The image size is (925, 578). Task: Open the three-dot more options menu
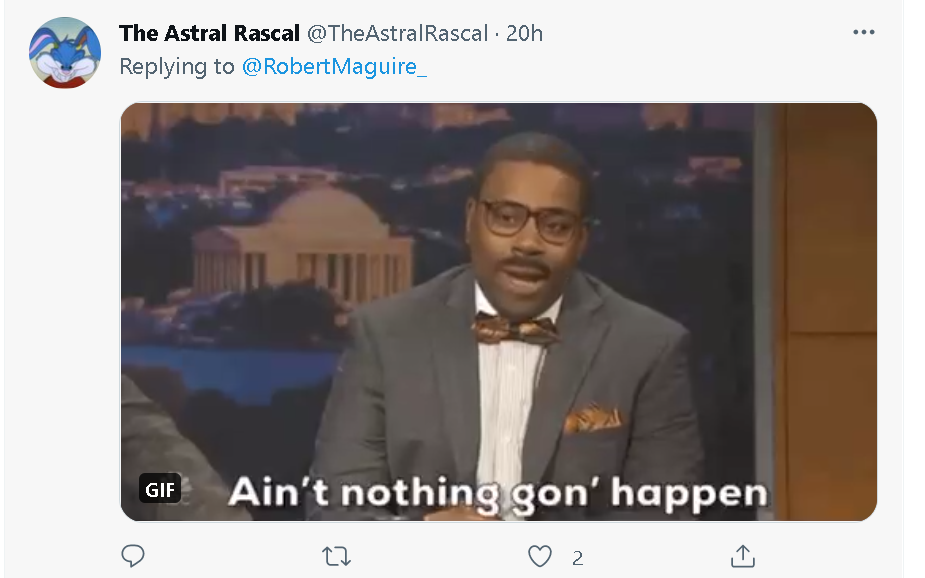[x=864, y=32]
